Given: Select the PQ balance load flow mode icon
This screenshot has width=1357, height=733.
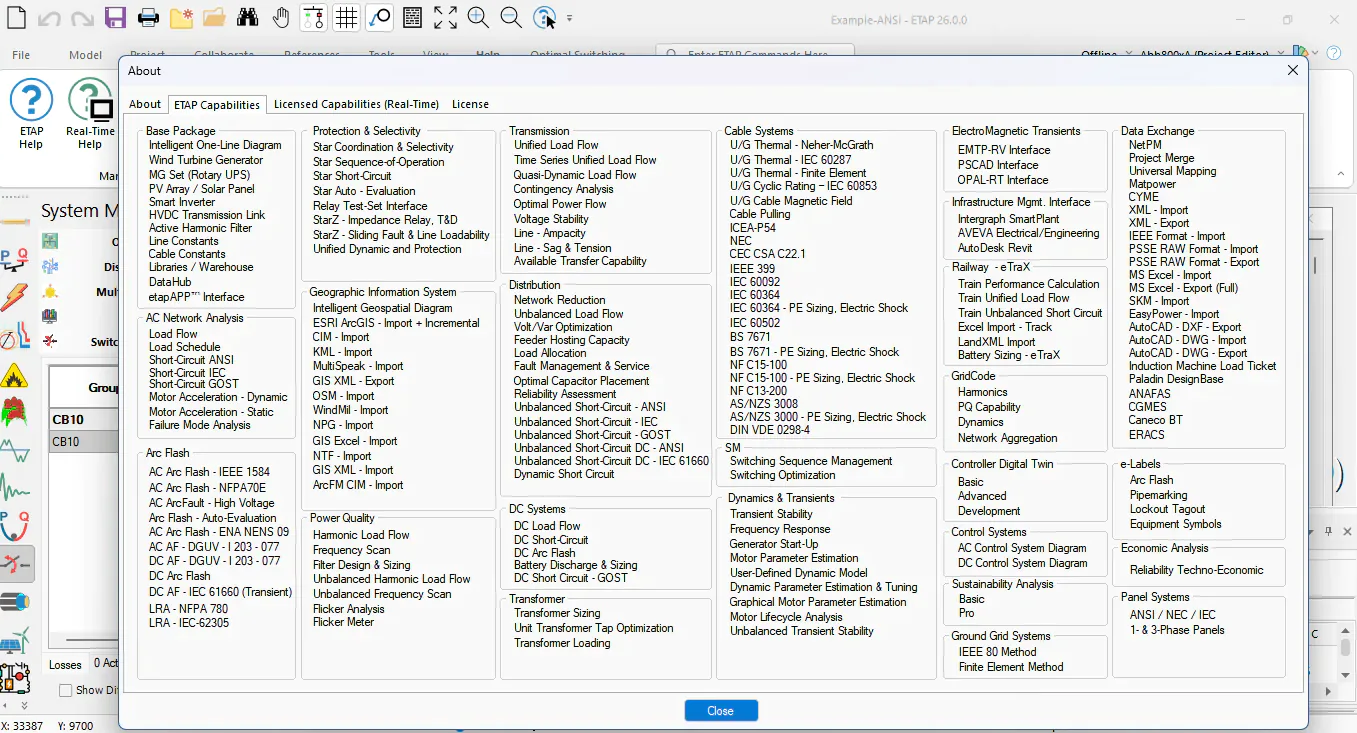Looking at the screenshot, I should coord(15,259).
